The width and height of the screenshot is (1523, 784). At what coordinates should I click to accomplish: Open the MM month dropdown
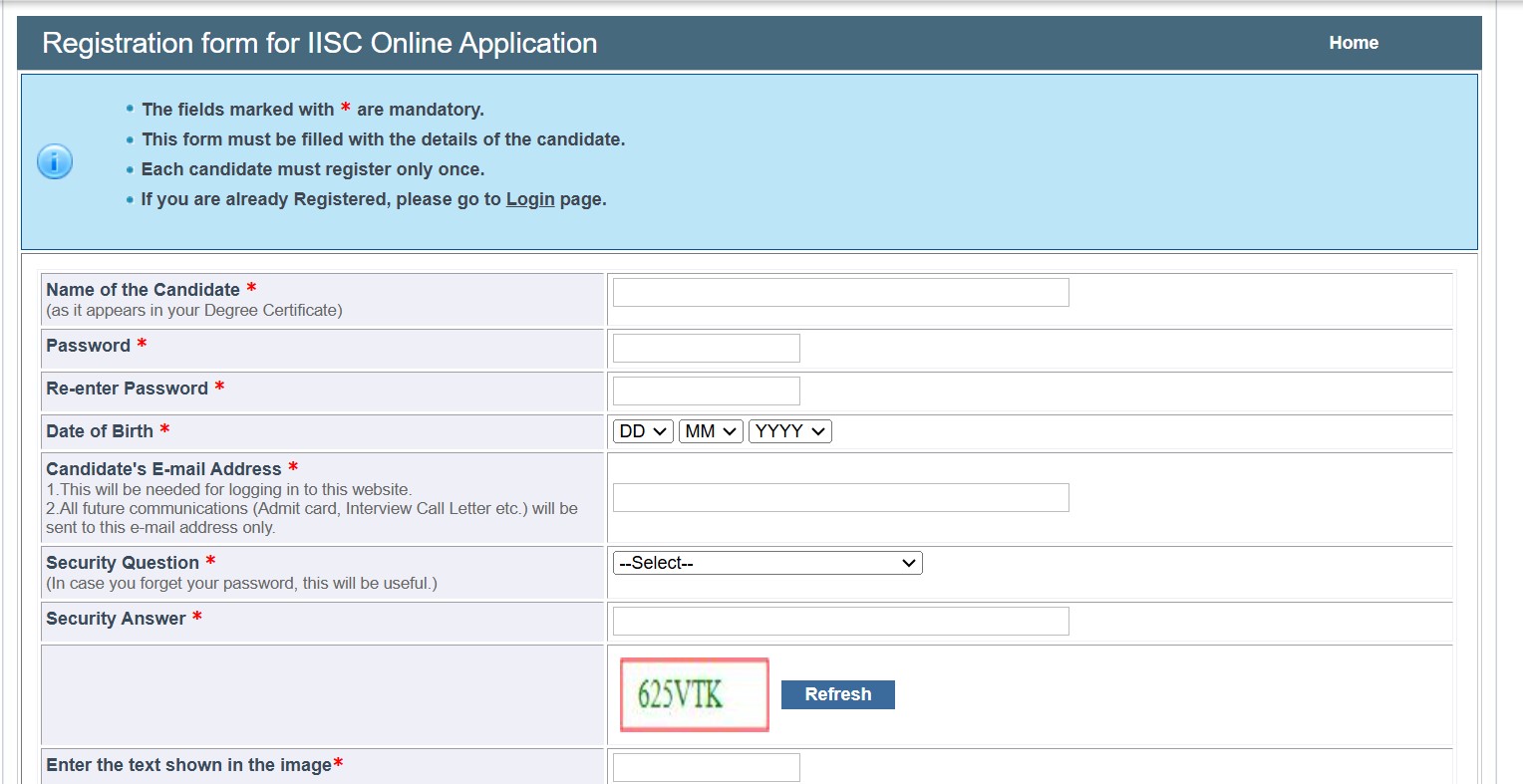click(711, 431)
